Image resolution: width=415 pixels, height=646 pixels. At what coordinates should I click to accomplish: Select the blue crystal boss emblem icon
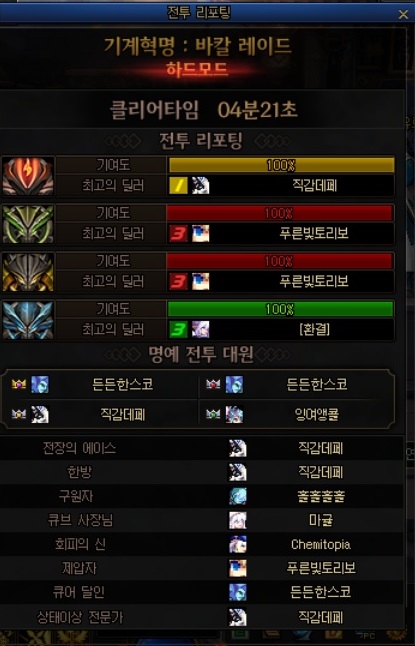click(x=28, y=320)
